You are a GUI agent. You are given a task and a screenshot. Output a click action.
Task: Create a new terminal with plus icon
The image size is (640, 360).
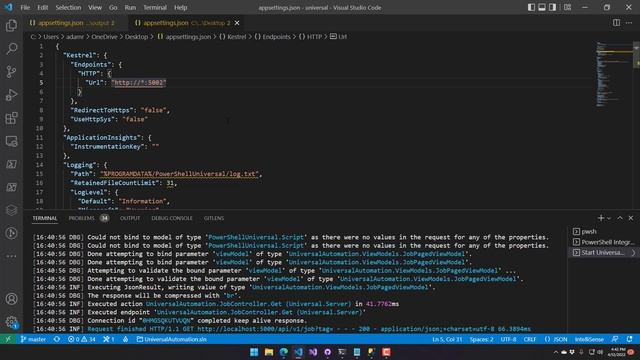(x=601, y=218)
